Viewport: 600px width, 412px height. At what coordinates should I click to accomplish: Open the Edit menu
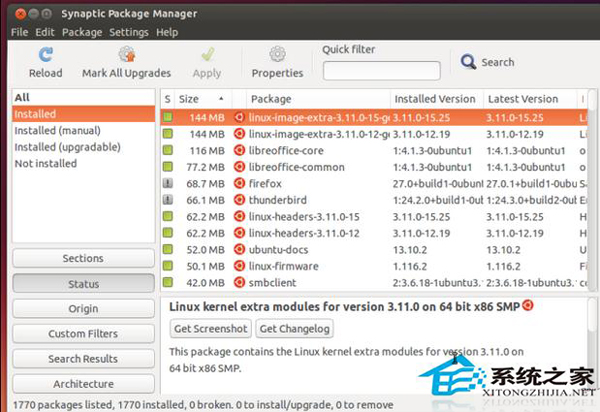(x=45, y=32)
